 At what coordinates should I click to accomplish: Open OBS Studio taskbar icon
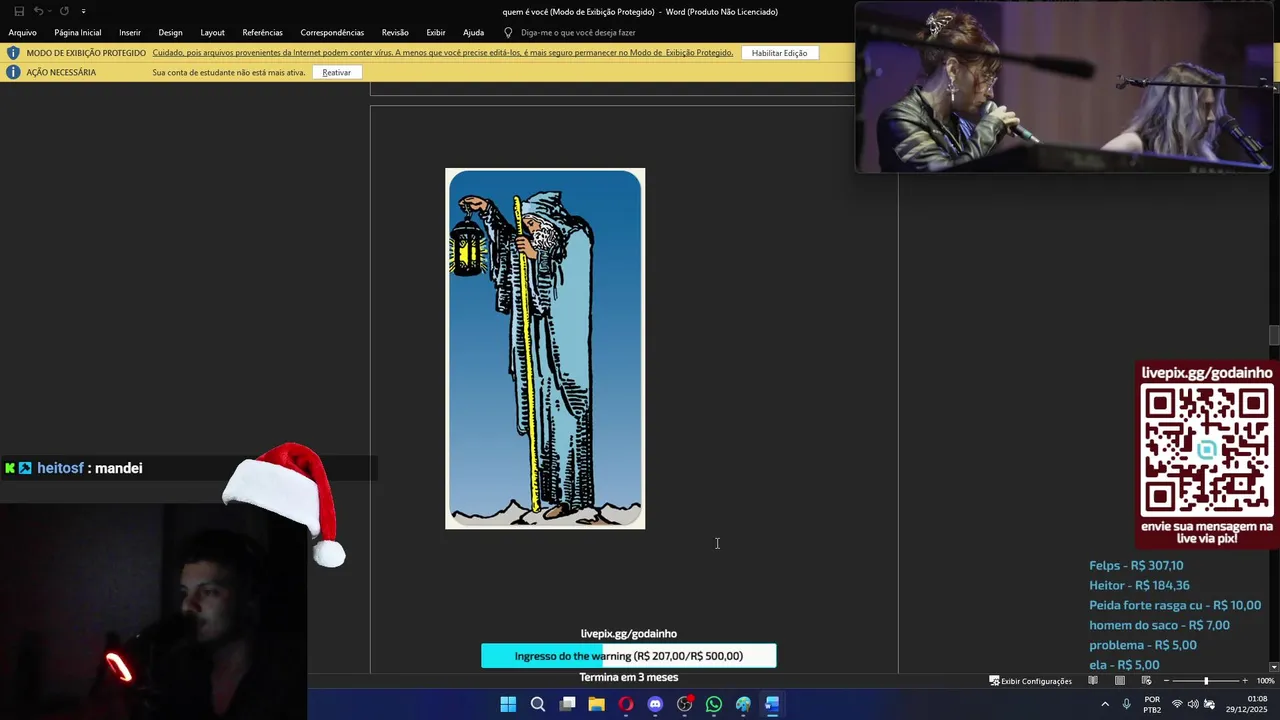[685, 704]
